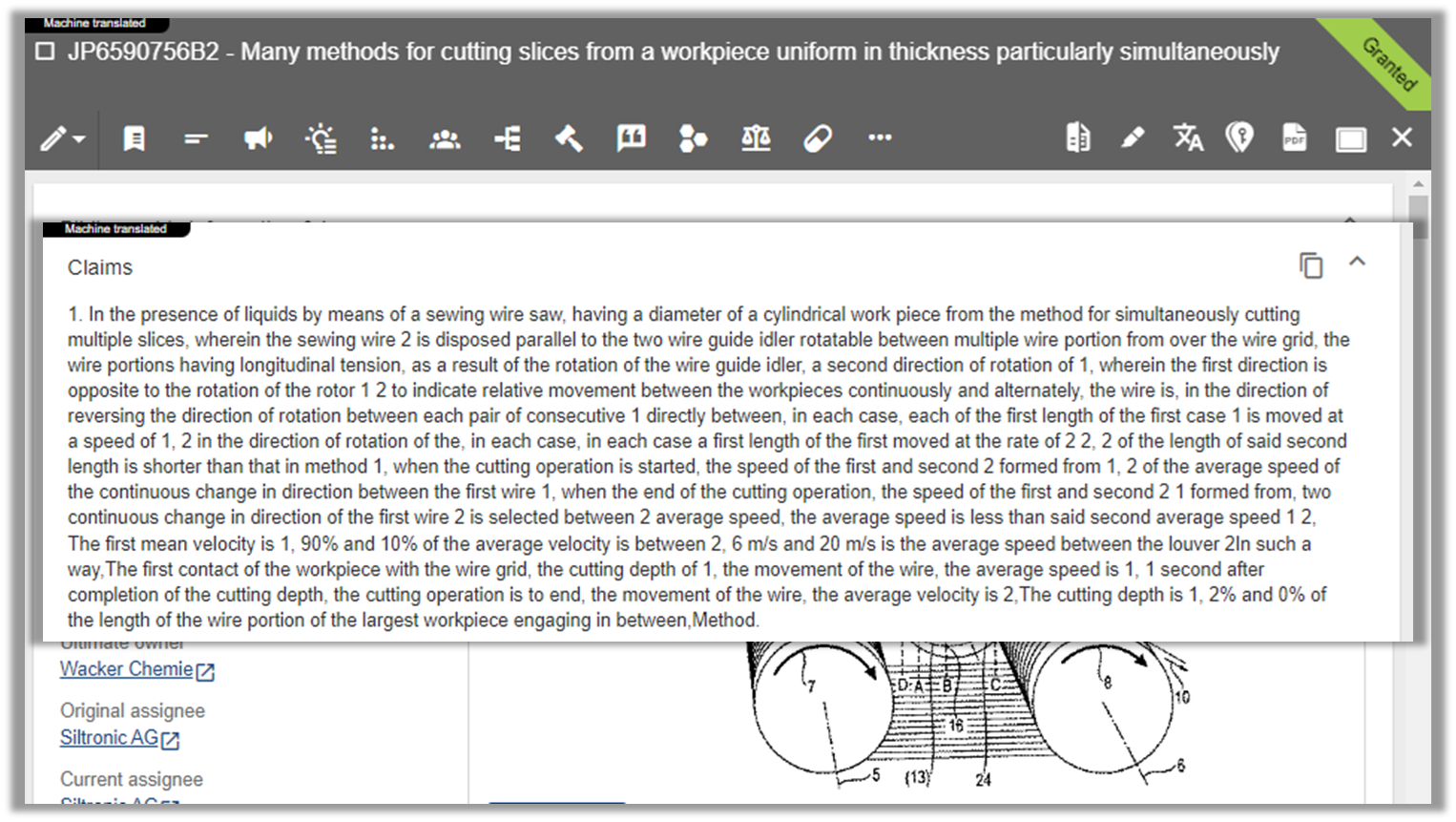Open the side-by-side document compare icon
Viewport: 1456px width, 822px height.
(1076, 138)
